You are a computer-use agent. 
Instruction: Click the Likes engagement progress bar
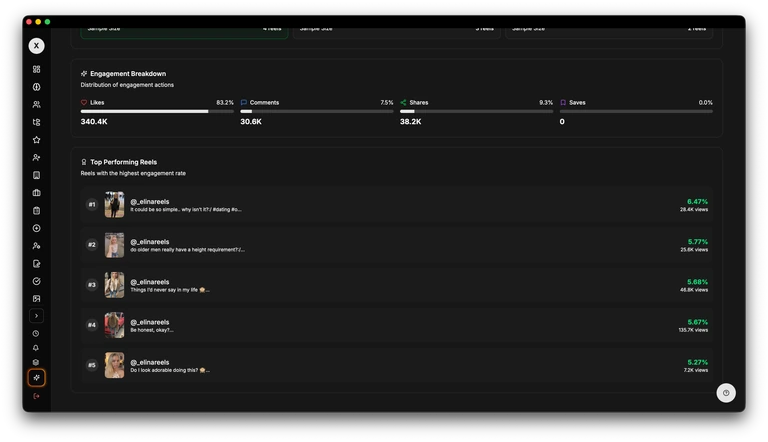coord(157,111)
